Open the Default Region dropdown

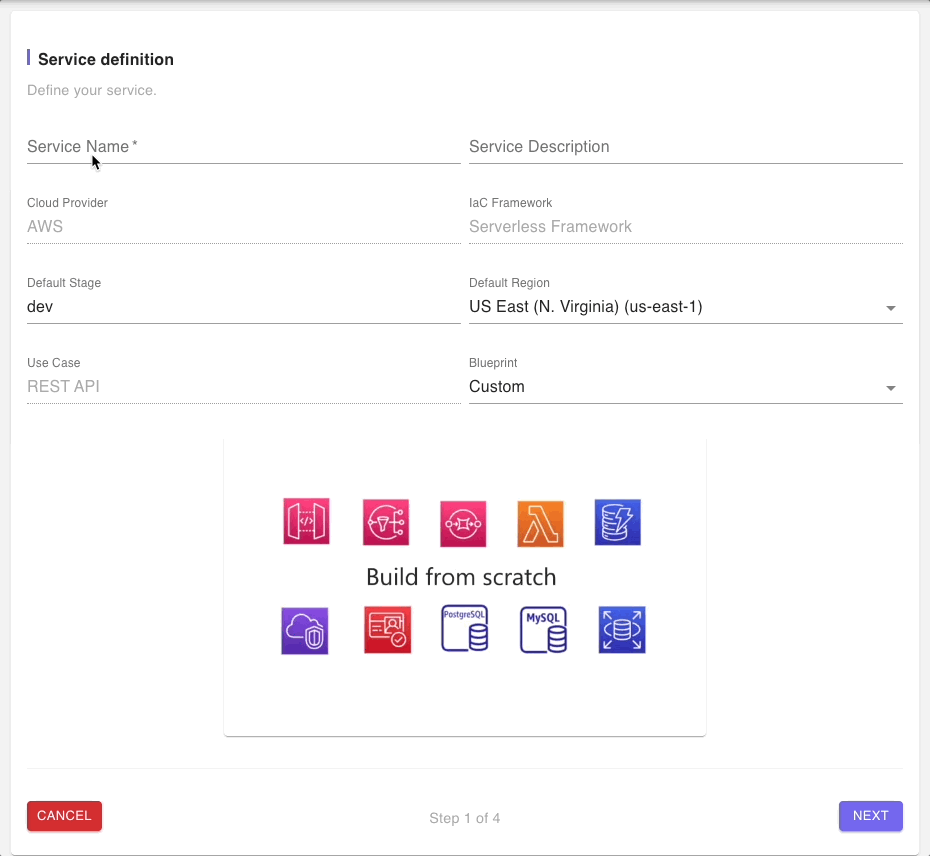(x=686, y=307)
